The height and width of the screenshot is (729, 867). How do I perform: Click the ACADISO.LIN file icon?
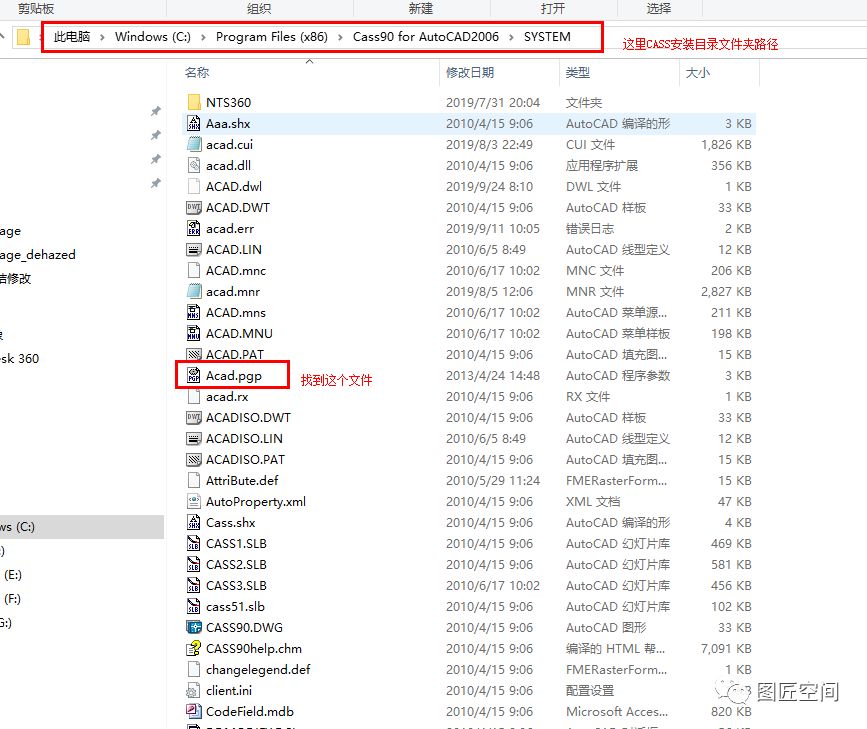(x=194, y=439)
